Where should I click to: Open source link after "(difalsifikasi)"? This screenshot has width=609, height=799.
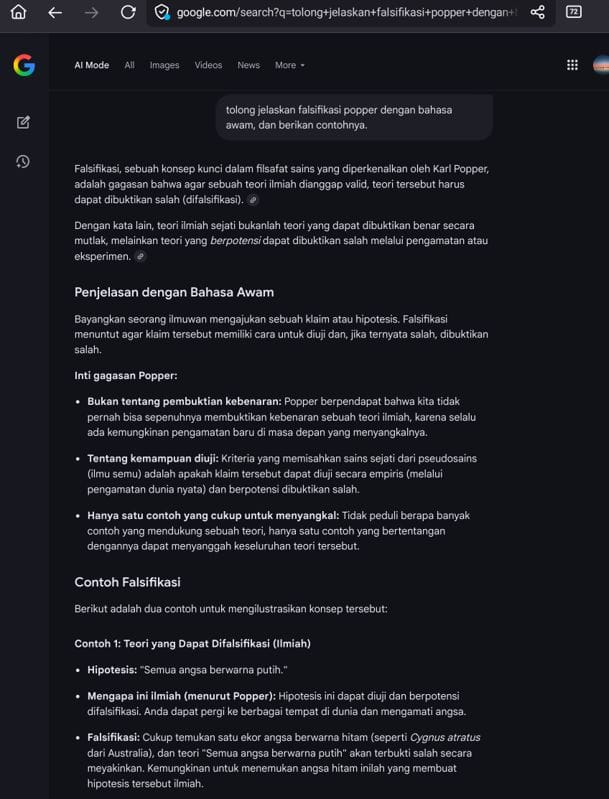(253, 200)
